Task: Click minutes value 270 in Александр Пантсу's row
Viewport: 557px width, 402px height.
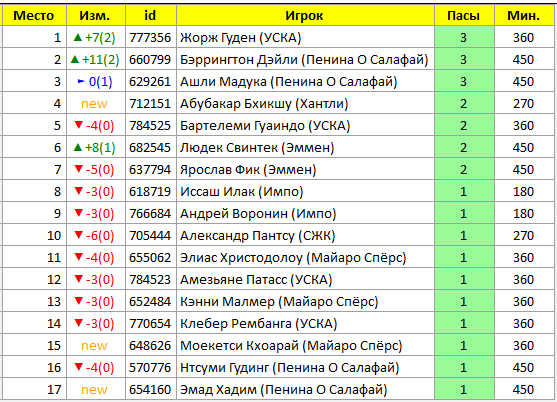Action: tap(523, 236)
